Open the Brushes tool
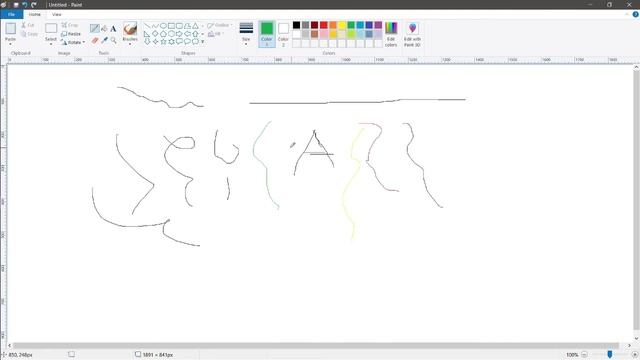This screenshot has height=360, width=640. [x=130, y=32]
